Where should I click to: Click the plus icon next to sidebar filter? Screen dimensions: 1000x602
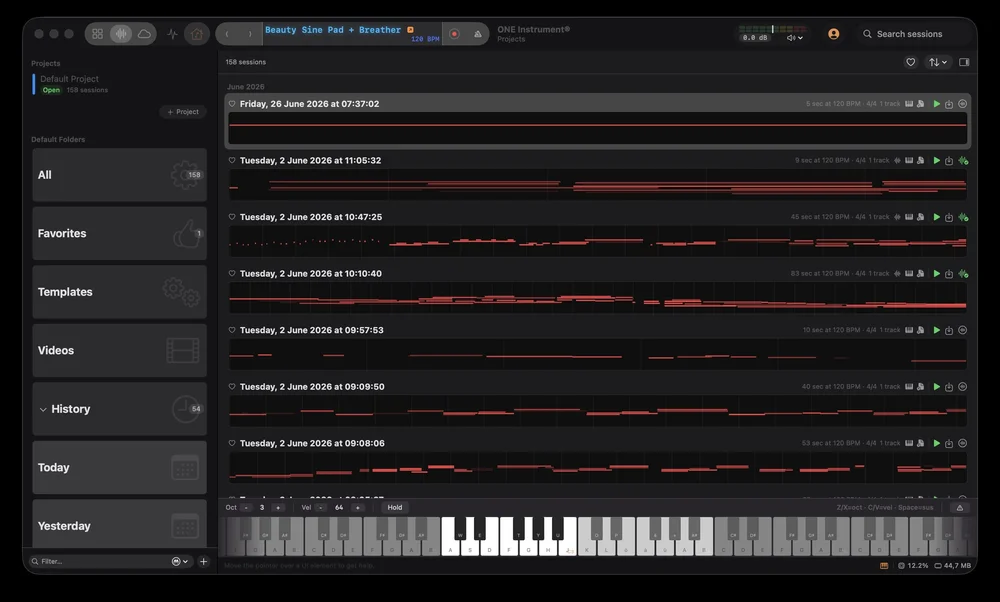click(203, 561)
